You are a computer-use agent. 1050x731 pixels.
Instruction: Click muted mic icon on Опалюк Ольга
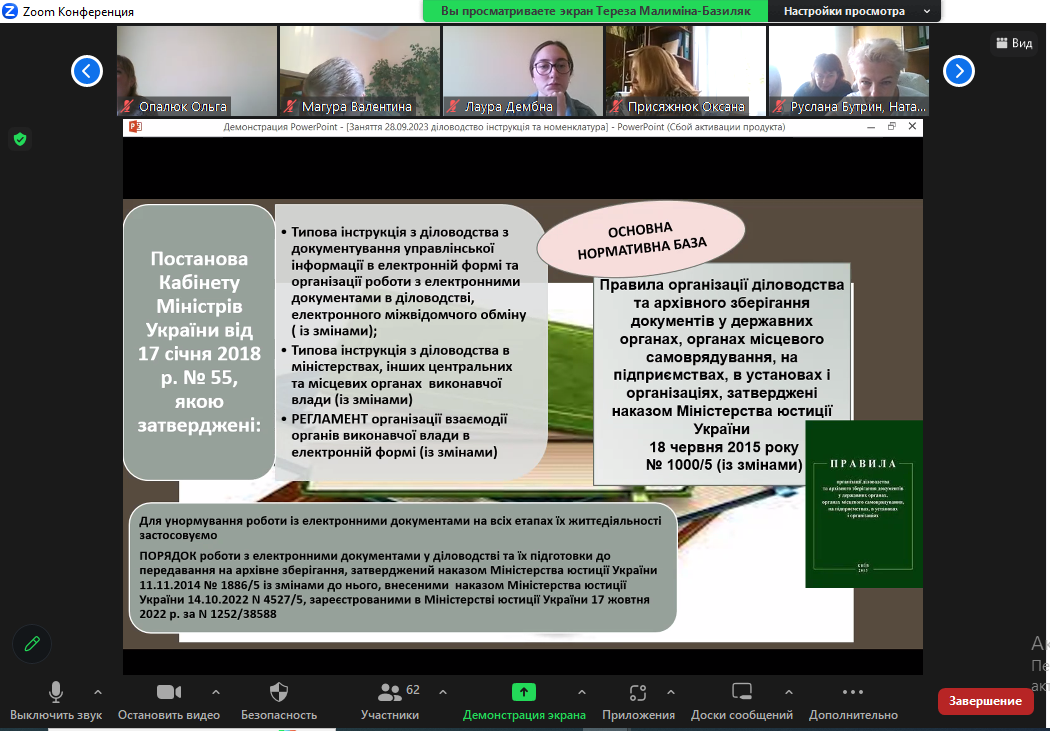[127, 106]
